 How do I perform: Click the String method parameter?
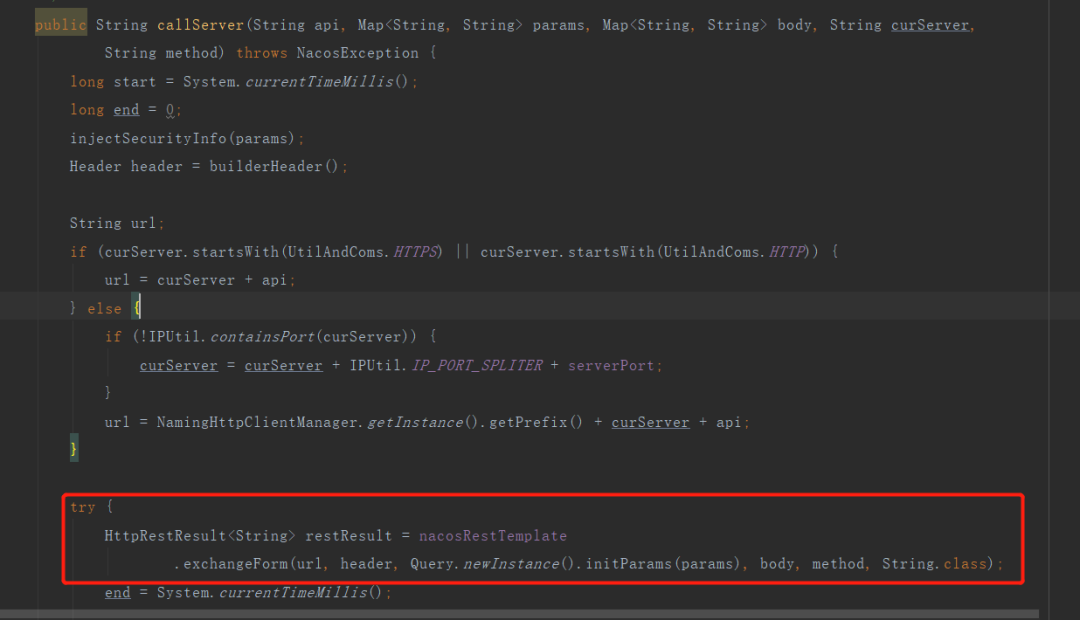(160, 53)
